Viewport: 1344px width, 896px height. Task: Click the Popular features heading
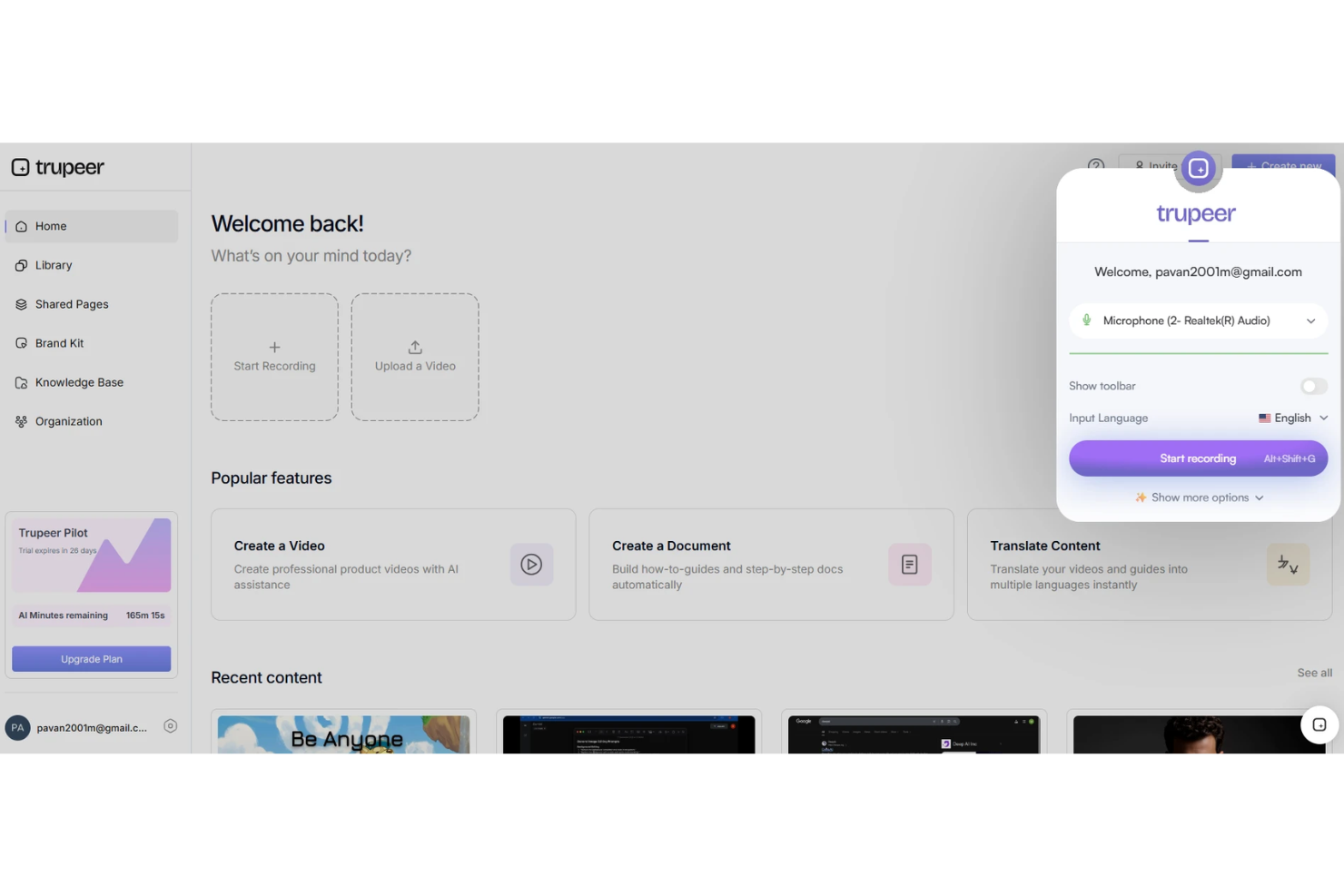coord(272,478)
